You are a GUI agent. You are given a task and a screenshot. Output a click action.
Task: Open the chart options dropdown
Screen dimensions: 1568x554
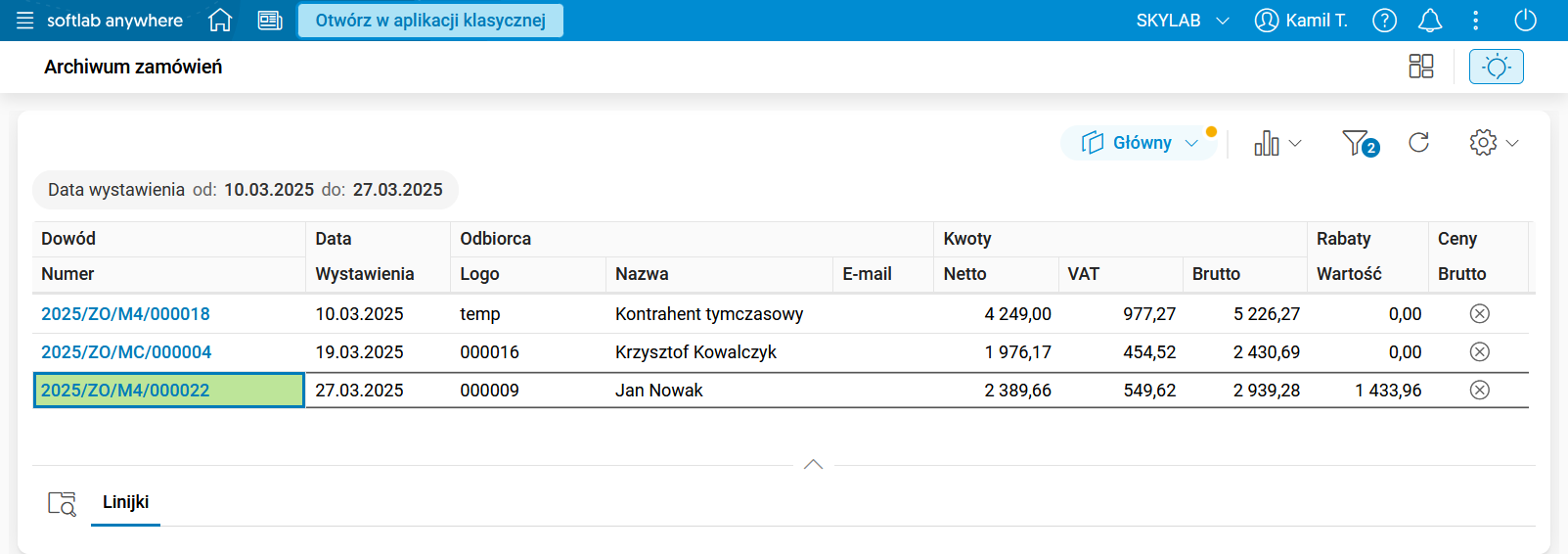click(1277, 143)
